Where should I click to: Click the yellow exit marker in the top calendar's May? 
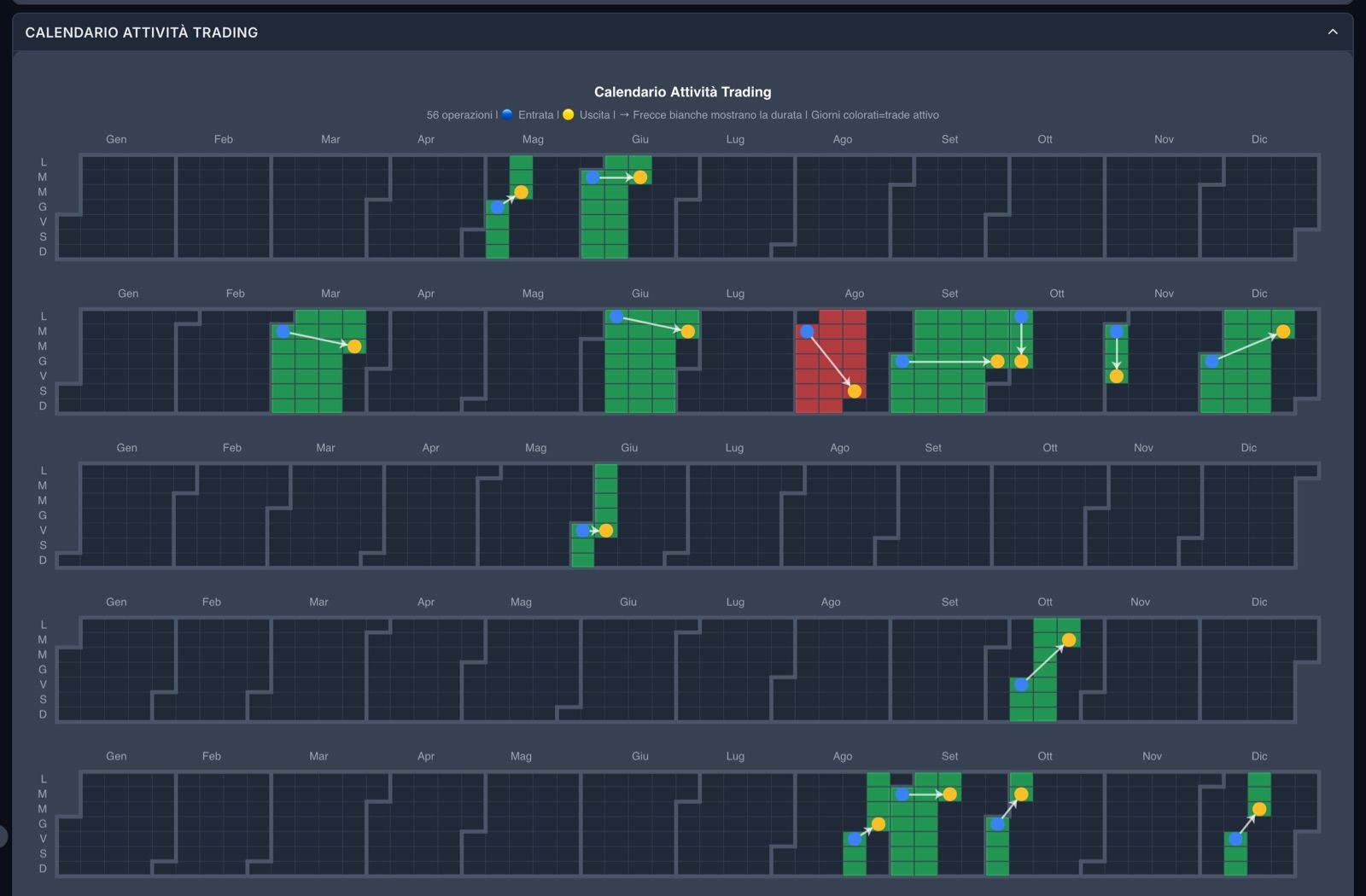pyautogui.click(x=522, y=192)
